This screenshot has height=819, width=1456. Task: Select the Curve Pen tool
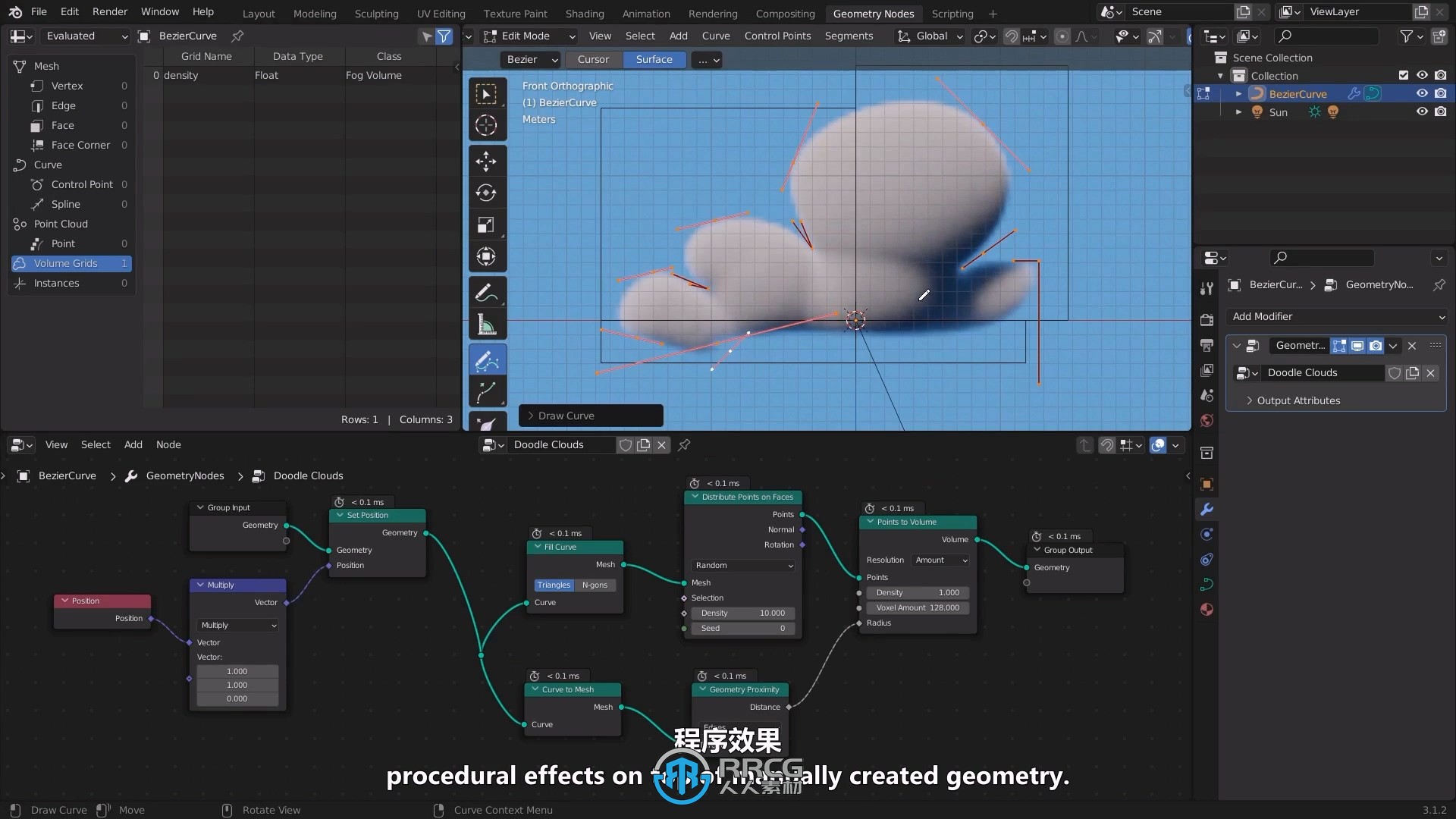pyautogui.click(x=486, y=393)
